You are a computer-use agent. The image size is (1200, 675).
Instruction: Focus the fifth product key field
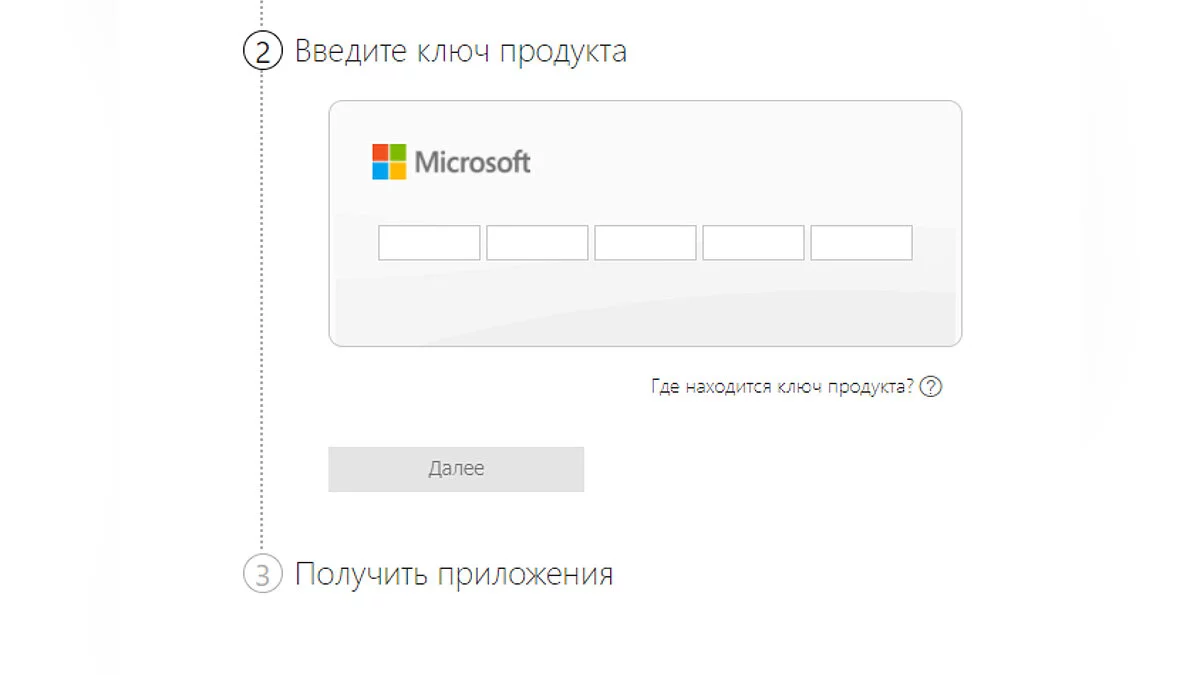tap(861, 243)
